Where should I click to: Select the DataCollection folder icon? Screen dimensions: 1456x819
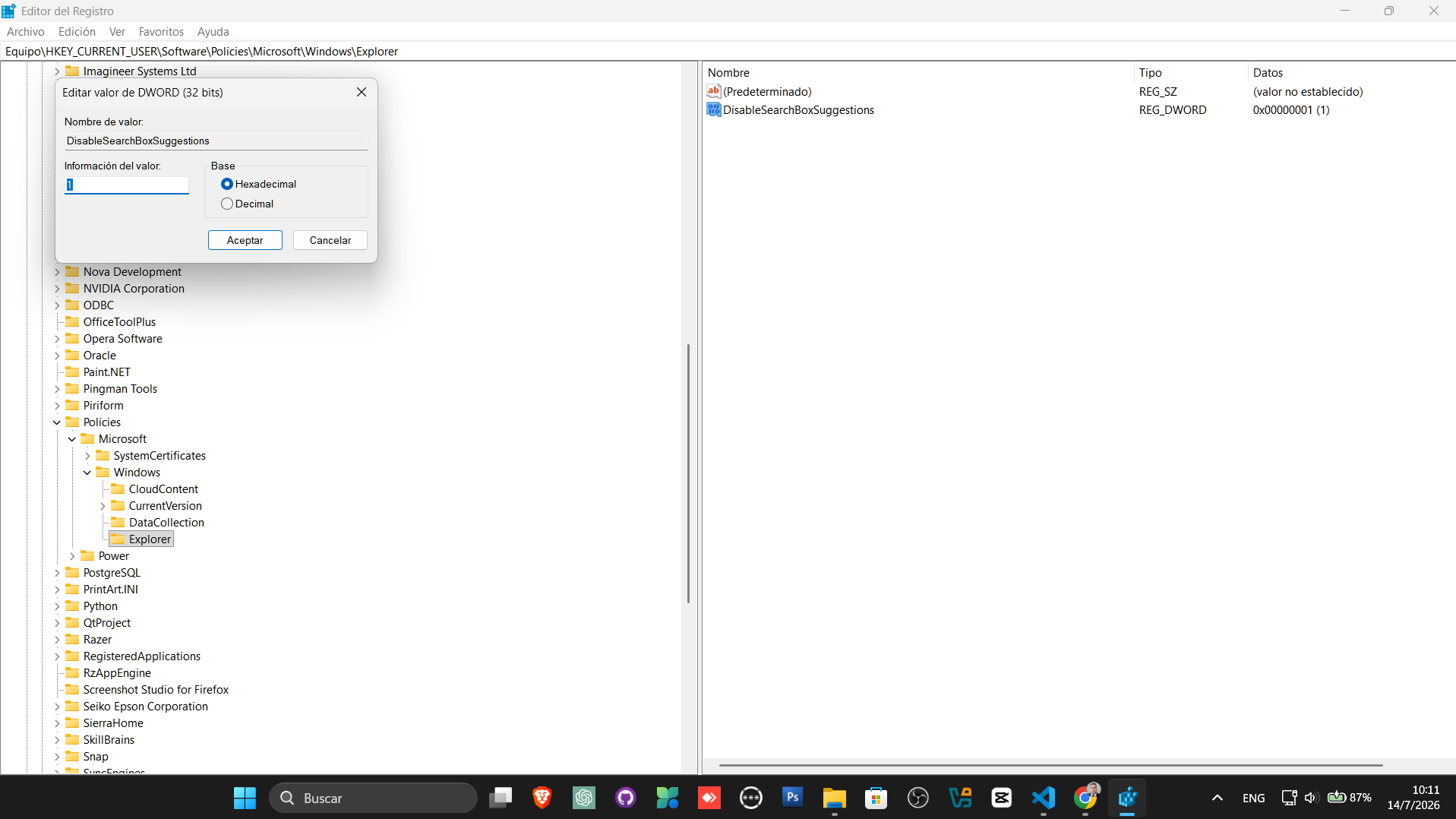click(x=118, y=522)
